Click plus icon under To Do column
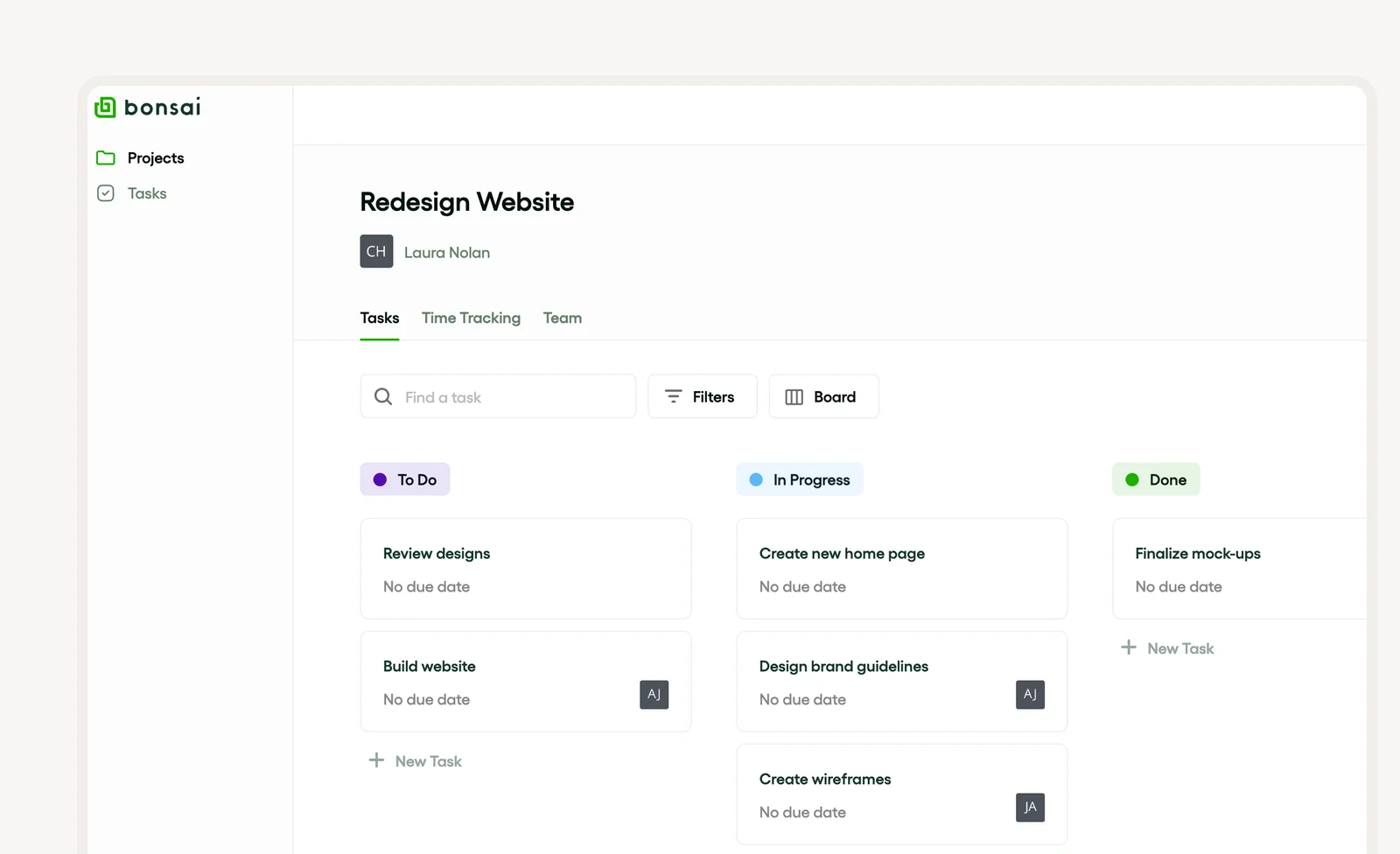The image size is (1400, 854). [376, 760]
